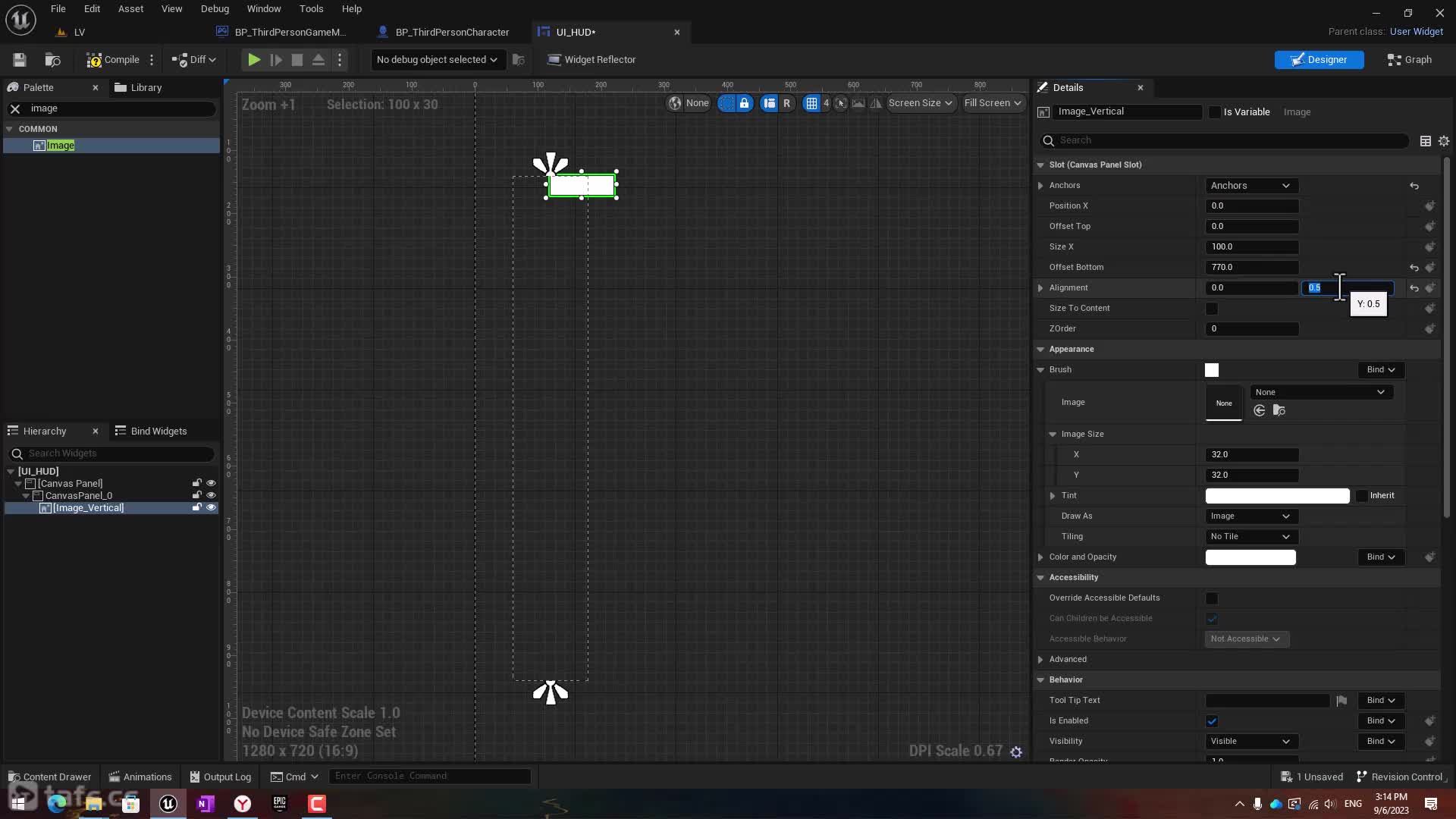Select CanvasPanel_0 in hierarchy
The image size is (1456, 819).
click(x=79, y=496)
